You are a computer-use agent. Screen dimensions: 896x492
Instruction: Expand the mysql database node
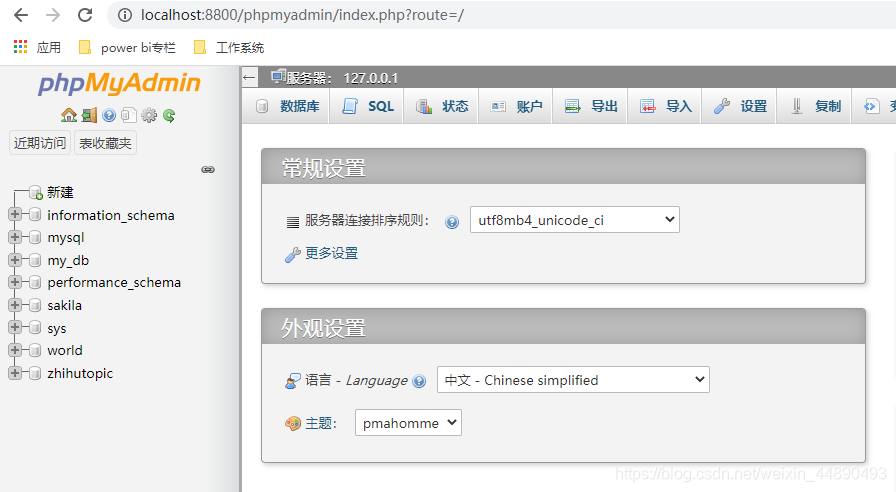point(15,237)
